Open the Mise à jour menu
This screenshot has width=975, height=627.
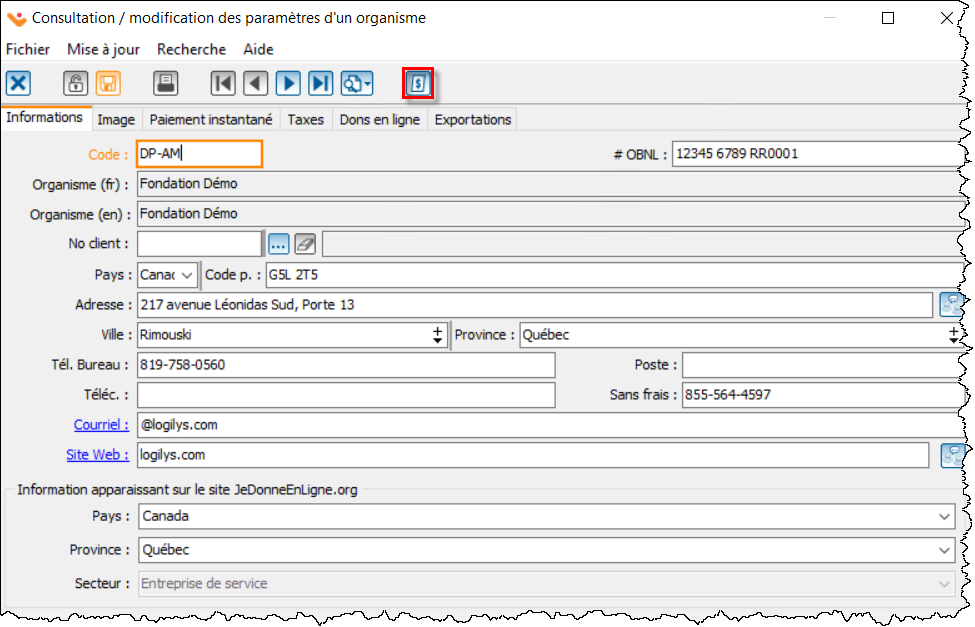tap(103, 49)
